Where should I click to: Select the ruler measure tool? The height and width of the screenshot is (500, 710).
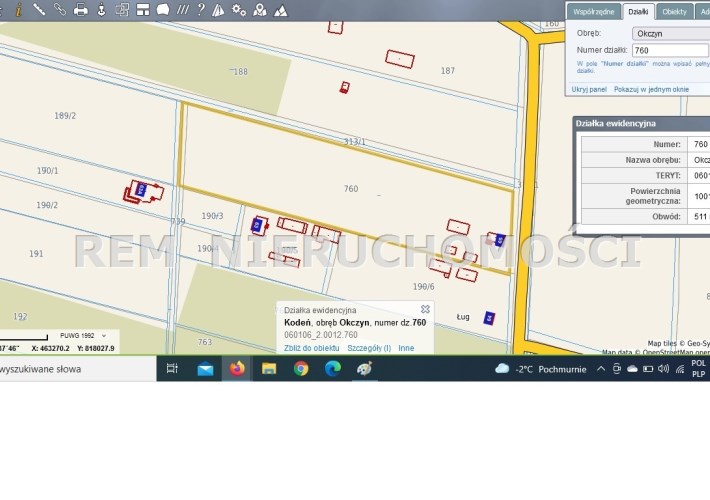(39, 9)
